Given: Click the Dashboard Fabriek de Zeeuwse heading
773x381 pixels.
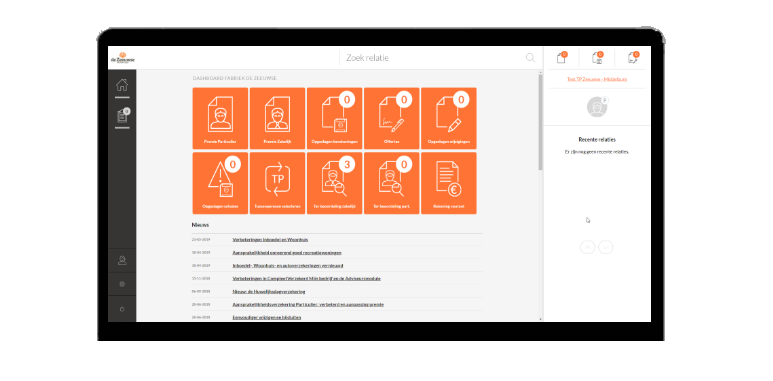Looking at the screenshot, I should (235, 78).
